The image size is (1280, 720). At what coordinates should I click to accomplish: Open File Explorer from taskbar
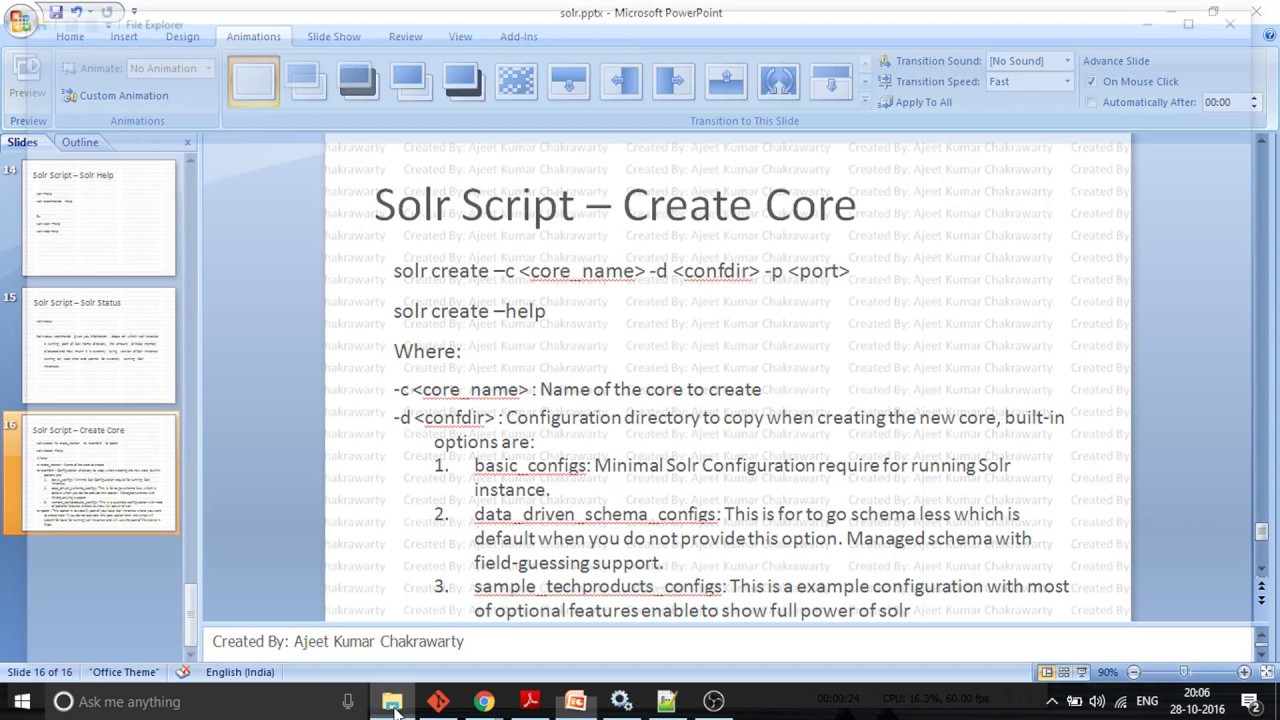392,701
